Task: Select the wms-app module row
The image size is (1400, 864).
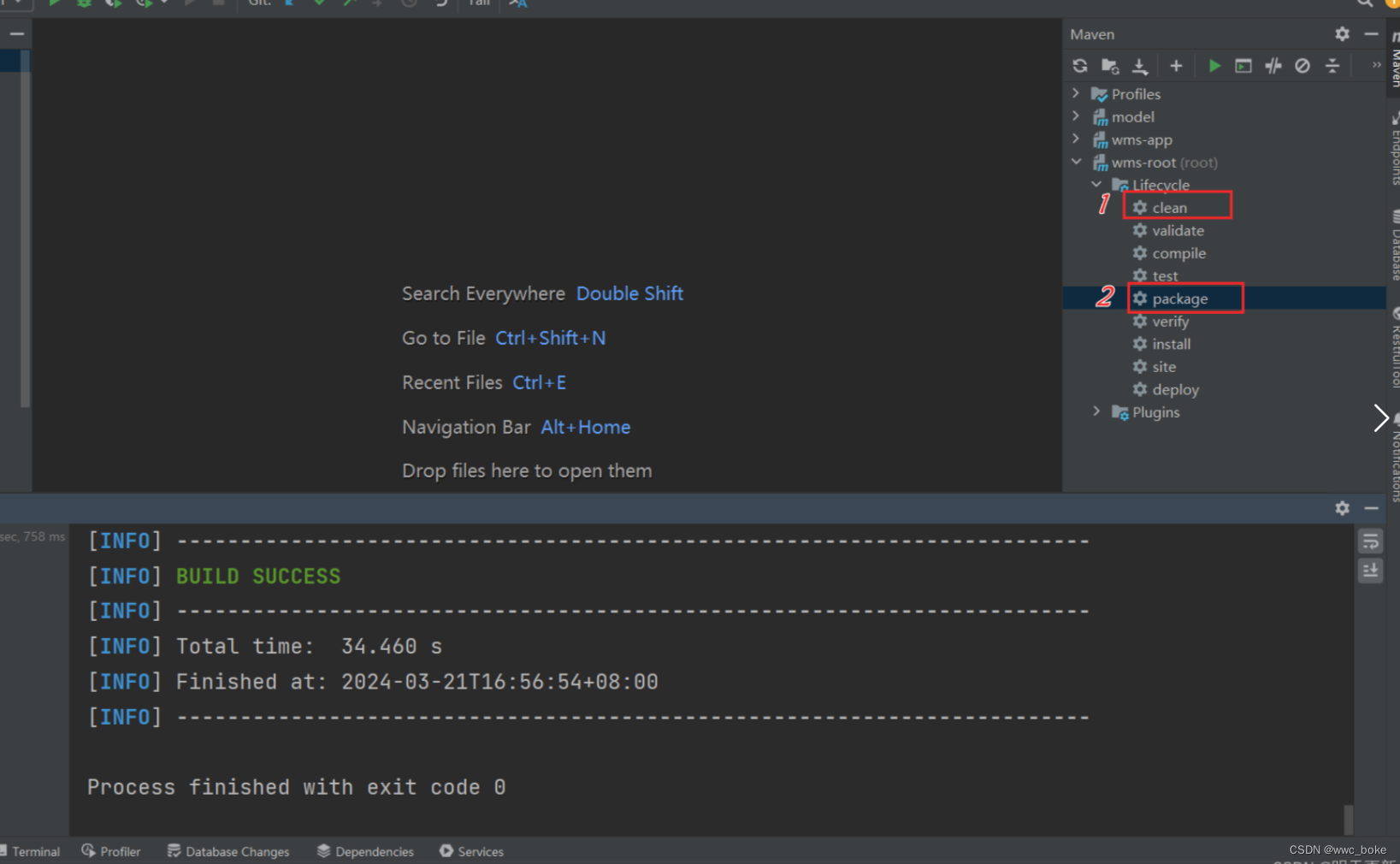Action: (x=1224, y=139)
